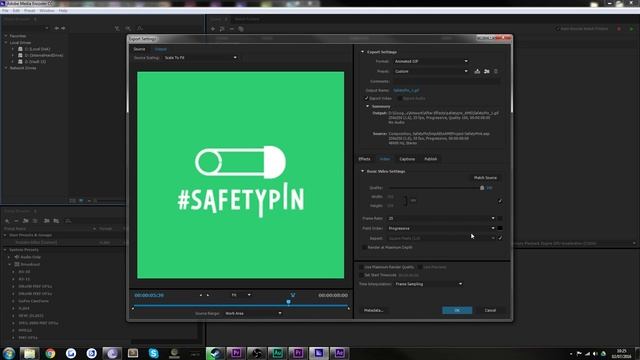Click OK button in Export Settings
Image resolution: width=640 pixels, height=360 pixels.
(x=457, y=311)
